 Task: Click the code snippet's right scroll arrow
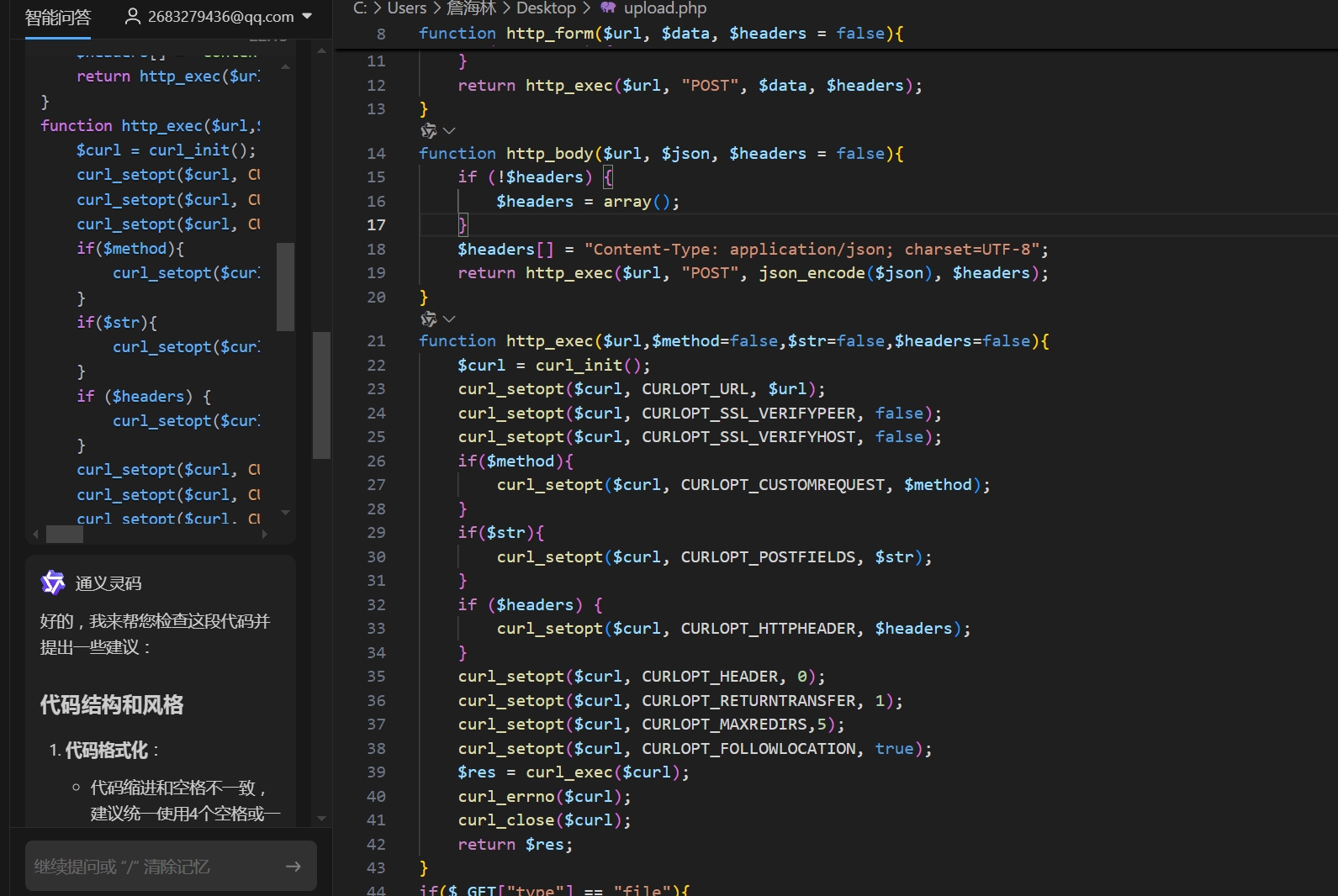tap(265, 534)
